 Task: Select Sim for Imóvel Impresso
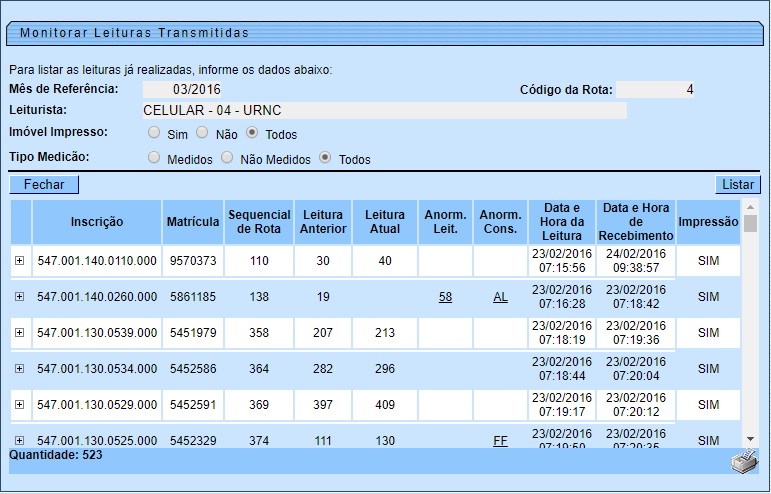pos(154,132)
